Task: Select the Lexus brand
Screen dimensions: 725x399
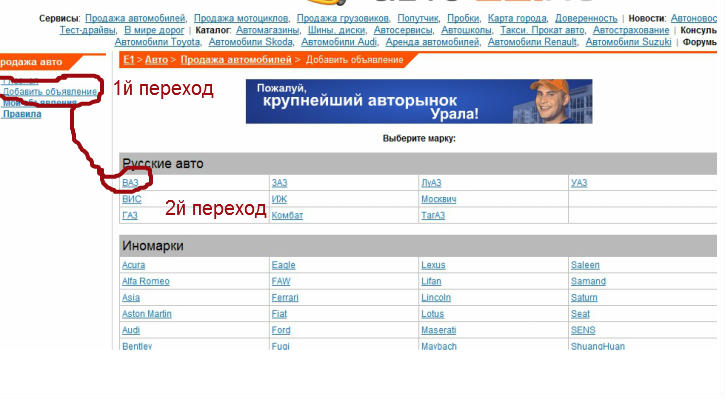Action: pos(433,265)
